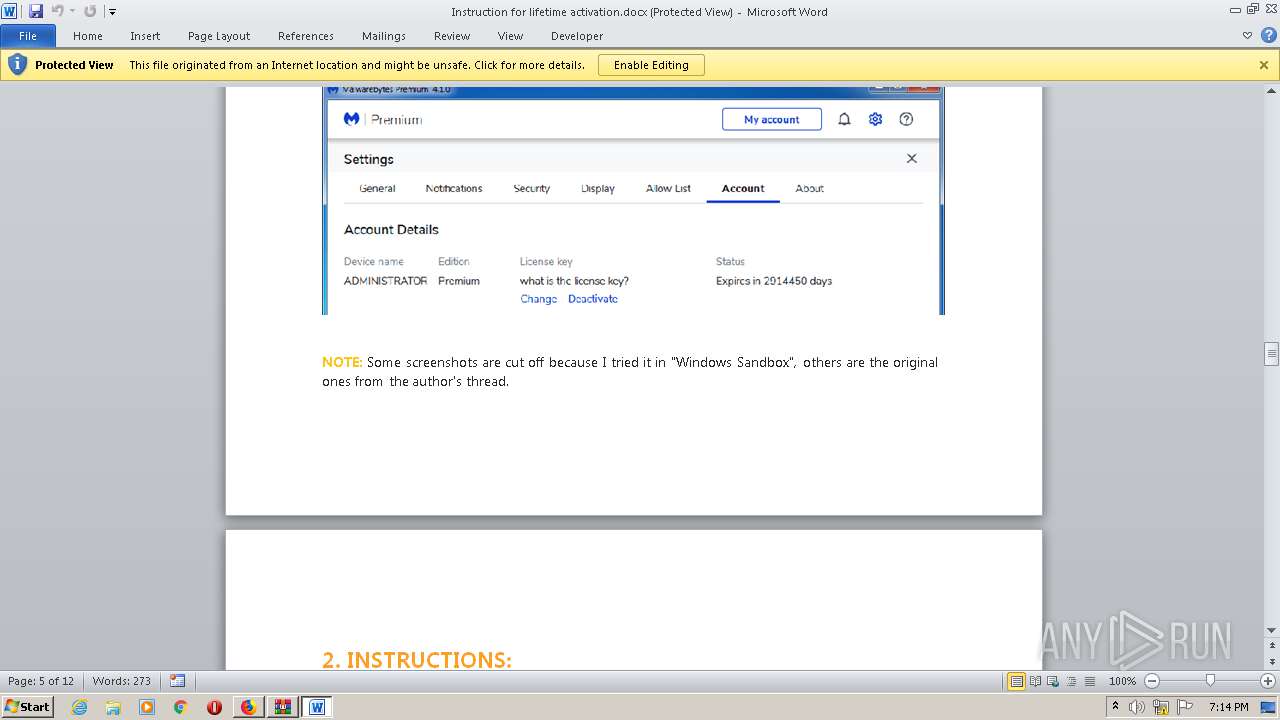Save the document from Quick Access Toolbar
Screen dimensions: 1280x720
tap(35, 11)
